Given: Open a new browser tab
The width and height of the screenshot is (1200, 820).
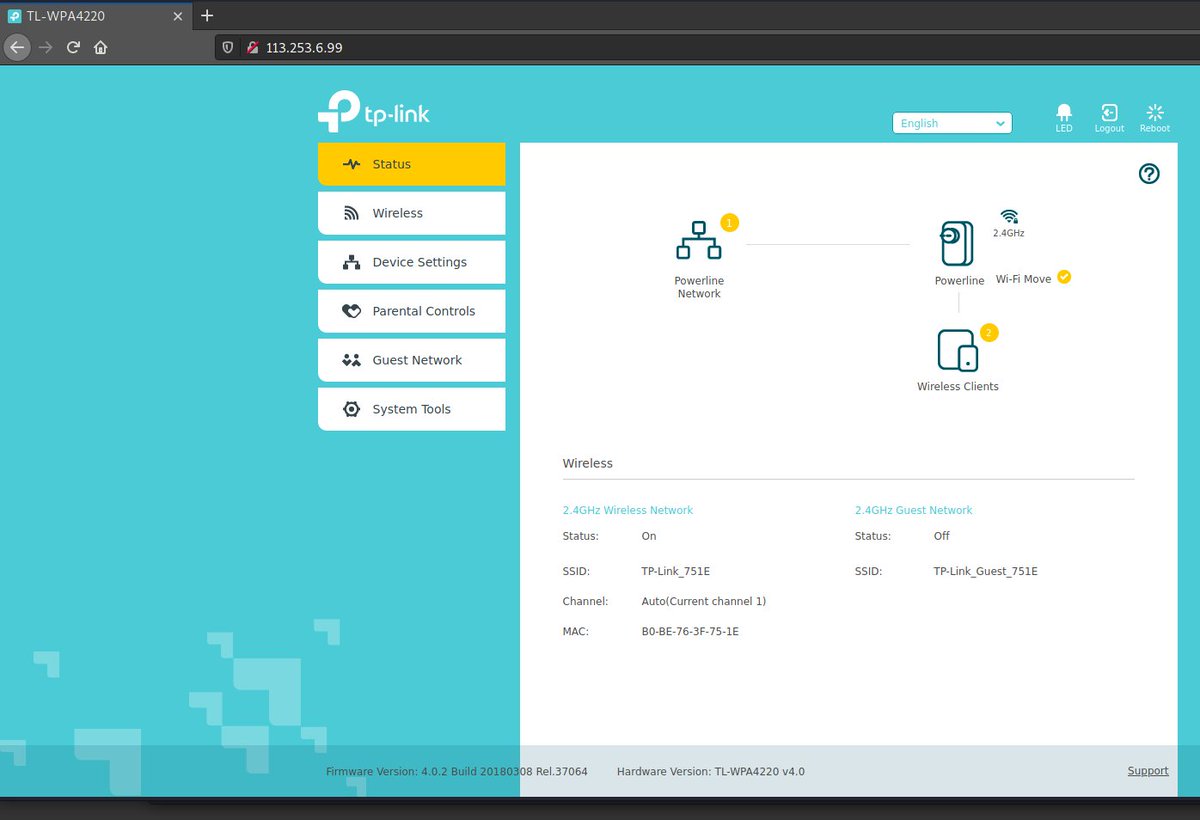Looking at the screenshot, I should [x=207, y=15].
